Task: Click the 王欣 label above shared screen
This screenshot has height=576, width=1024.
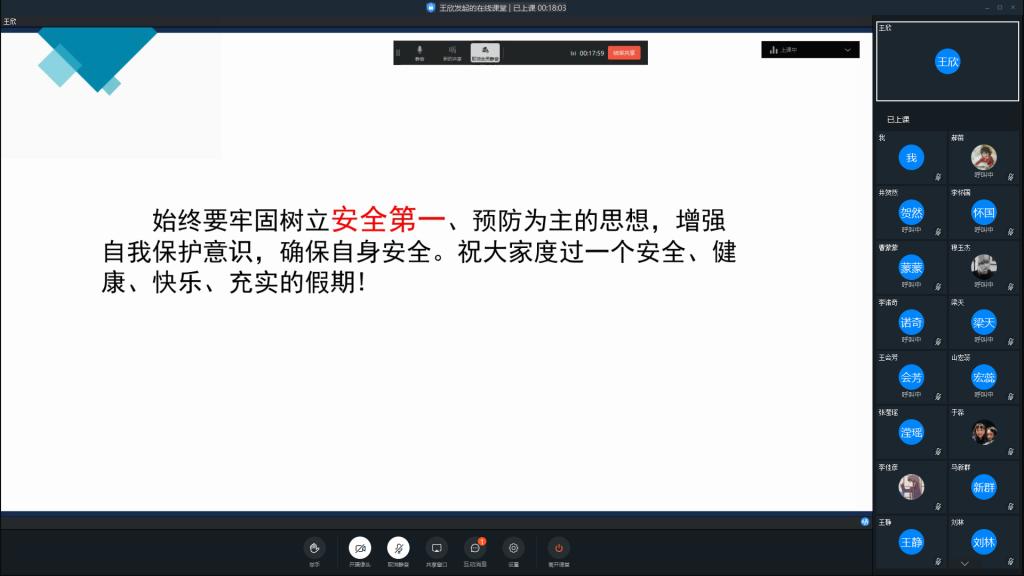Action: click(x=10, y=22)
